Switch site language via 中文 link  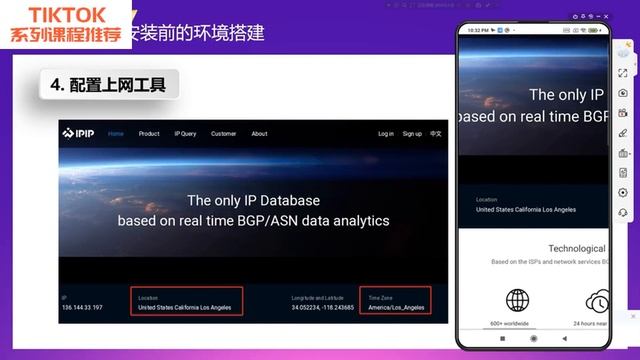tap(436, 133)
